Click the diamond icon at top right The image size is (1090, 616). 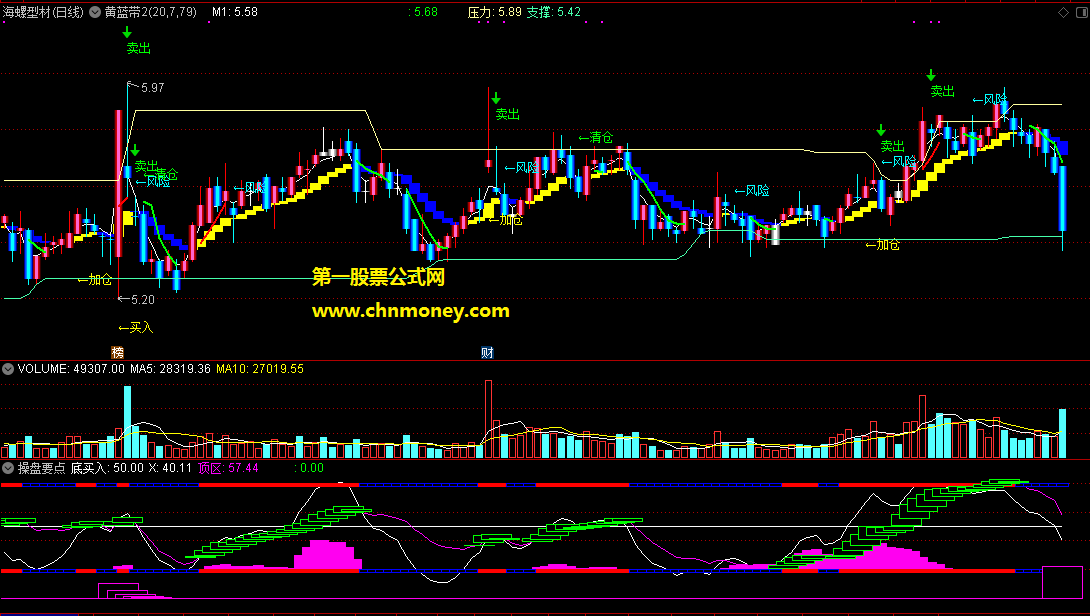pyautogui.click(x=1063, y=13)
